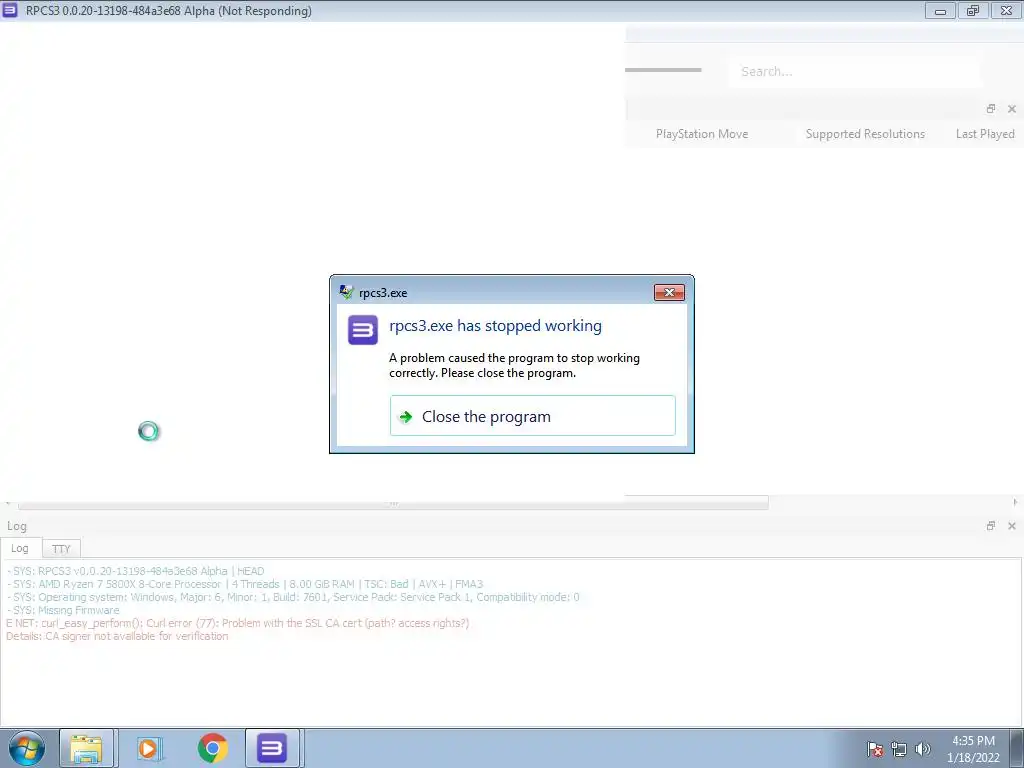Screen dimensions: 1024x768
Task: Open Windows Media Player from the taskbar
Action: tap(149, 748)
